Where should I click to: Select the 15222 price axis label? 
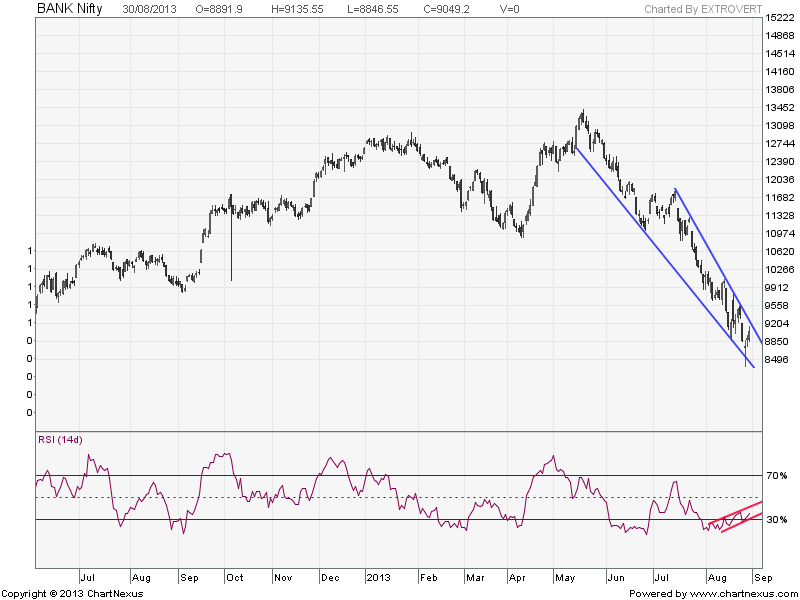pos(780,18)
